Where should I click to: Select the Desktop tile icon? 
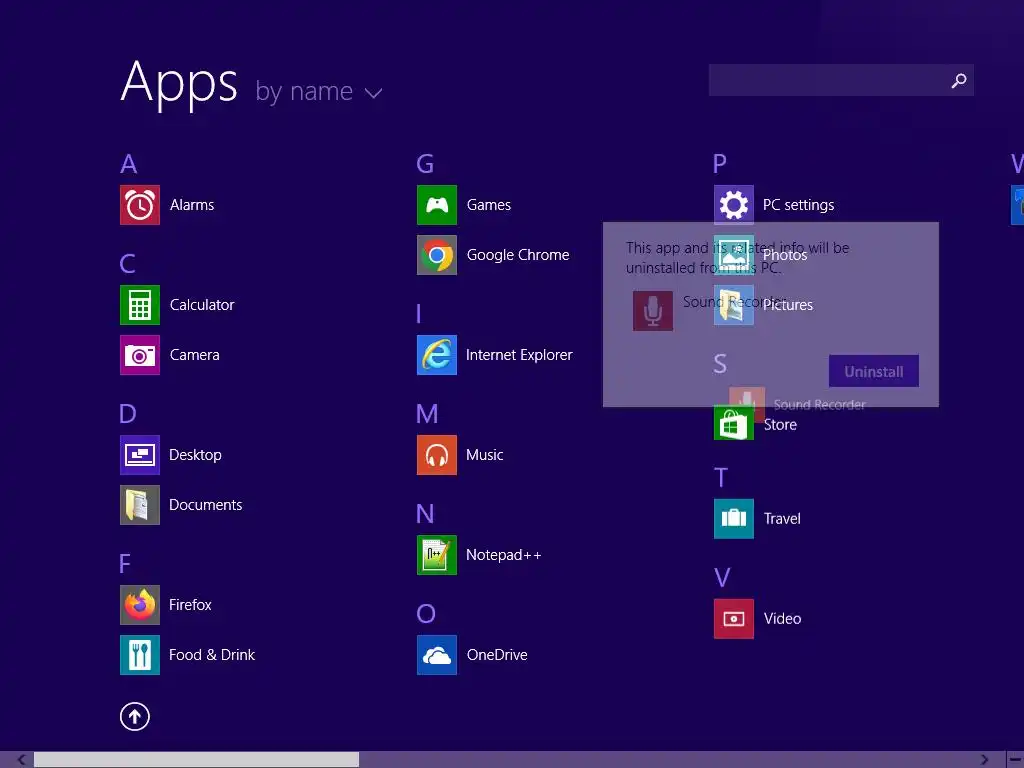coord(140,455)
